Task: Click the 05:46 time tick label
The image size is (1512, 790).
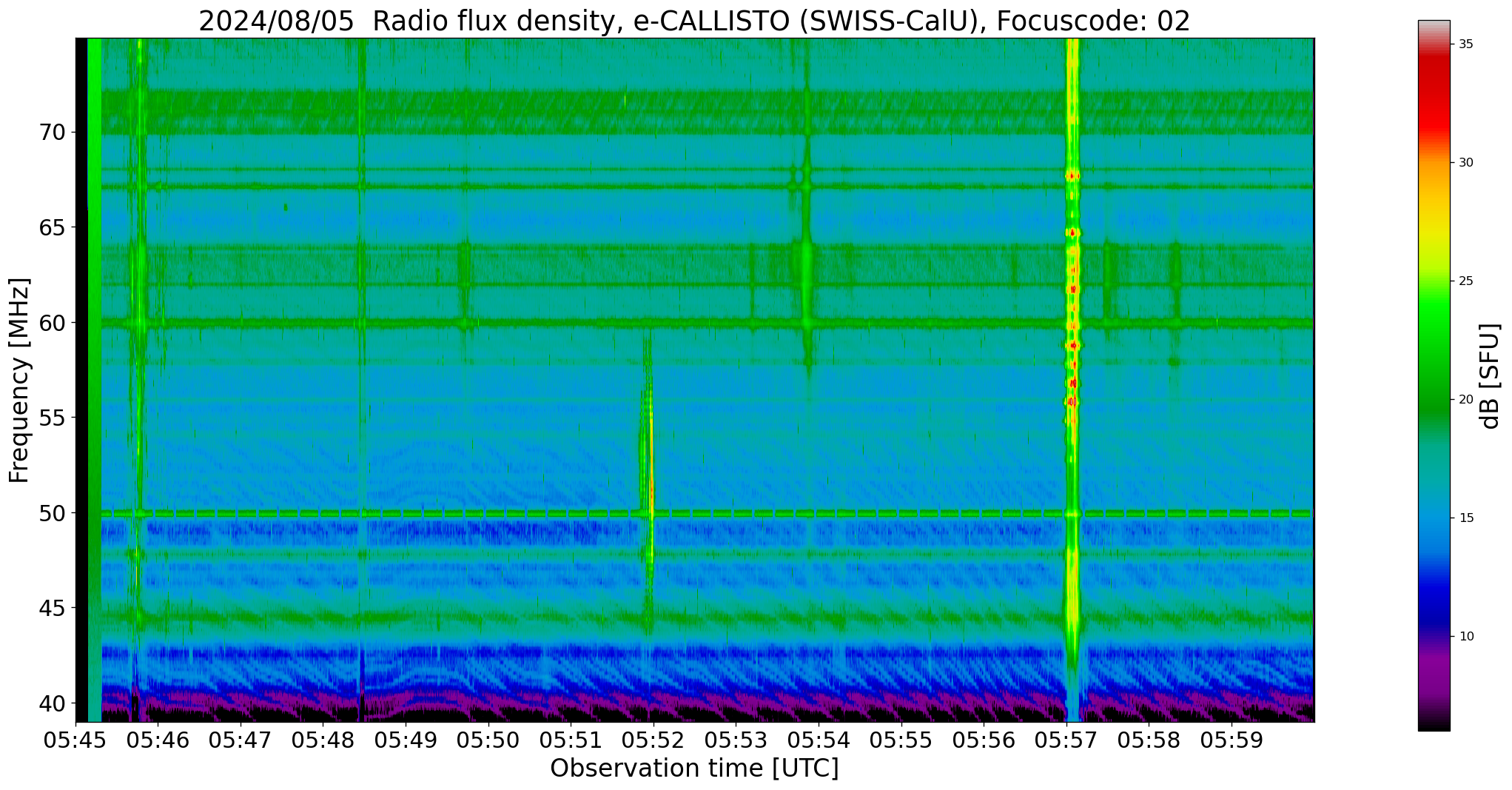Action: tap(158, 740)
